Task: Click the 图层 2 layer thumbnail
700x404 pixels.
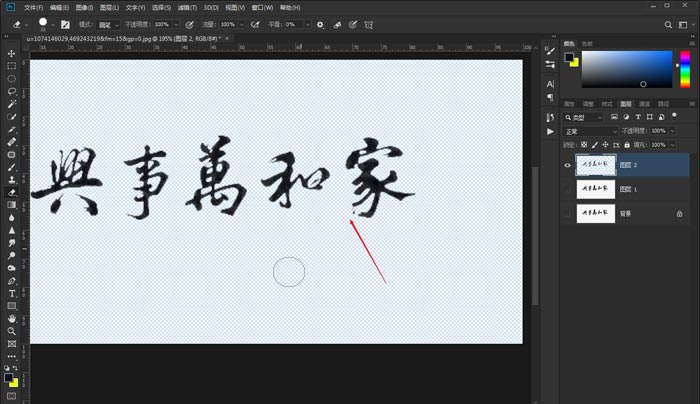Action: pyautogui.click(x=596, y=165)
